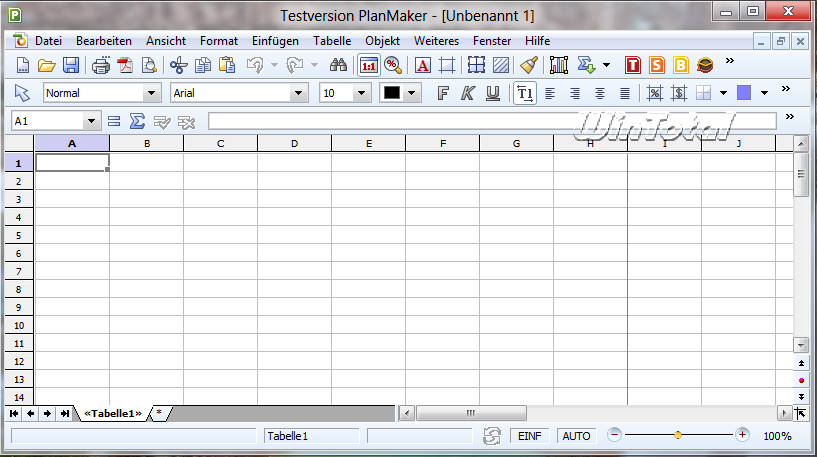
Task: Open cell borders grid icon
Action: tap(476, 65)
